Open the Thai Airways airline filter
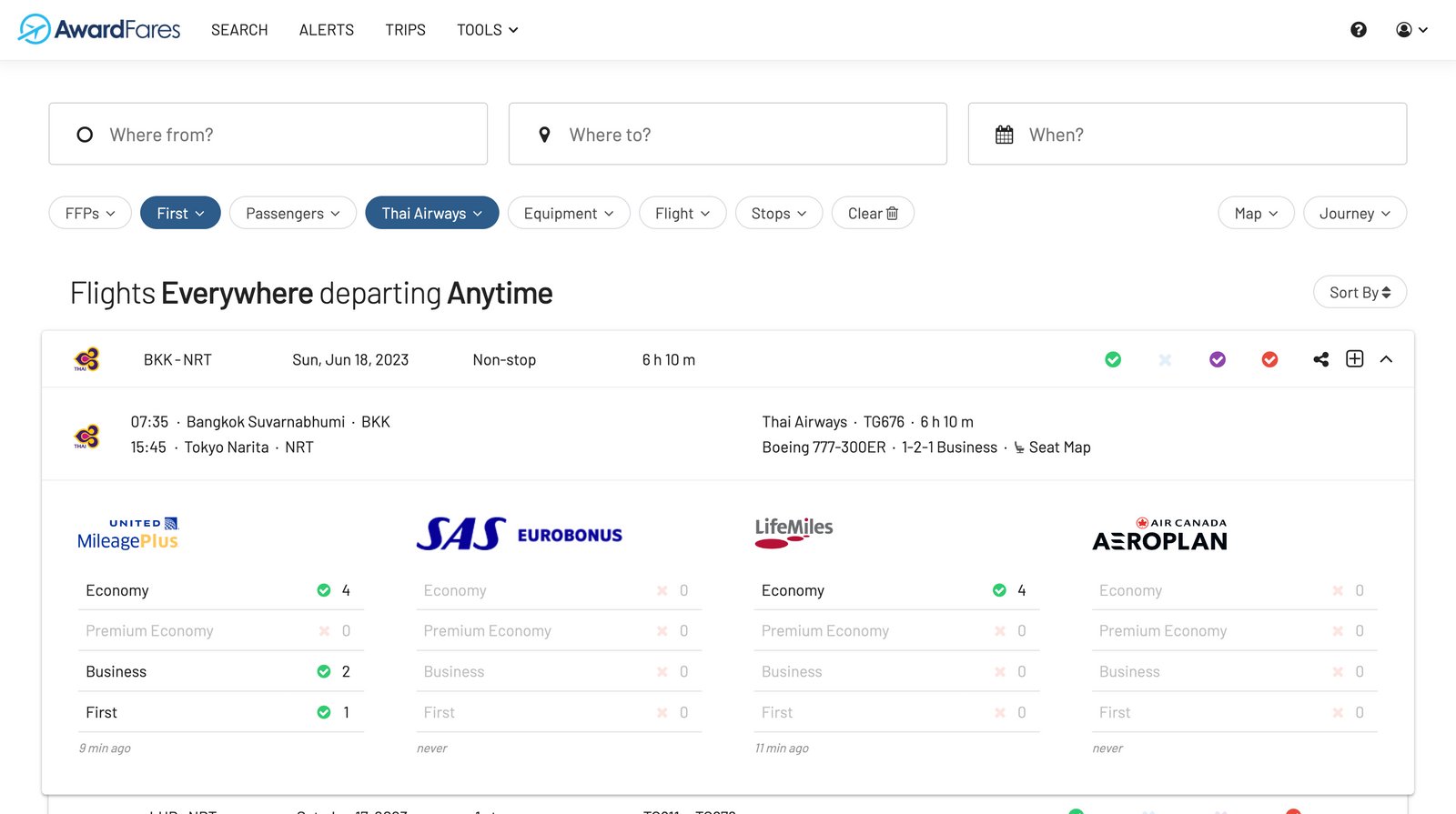The image size is (1456, 814). tap(432, 213)
